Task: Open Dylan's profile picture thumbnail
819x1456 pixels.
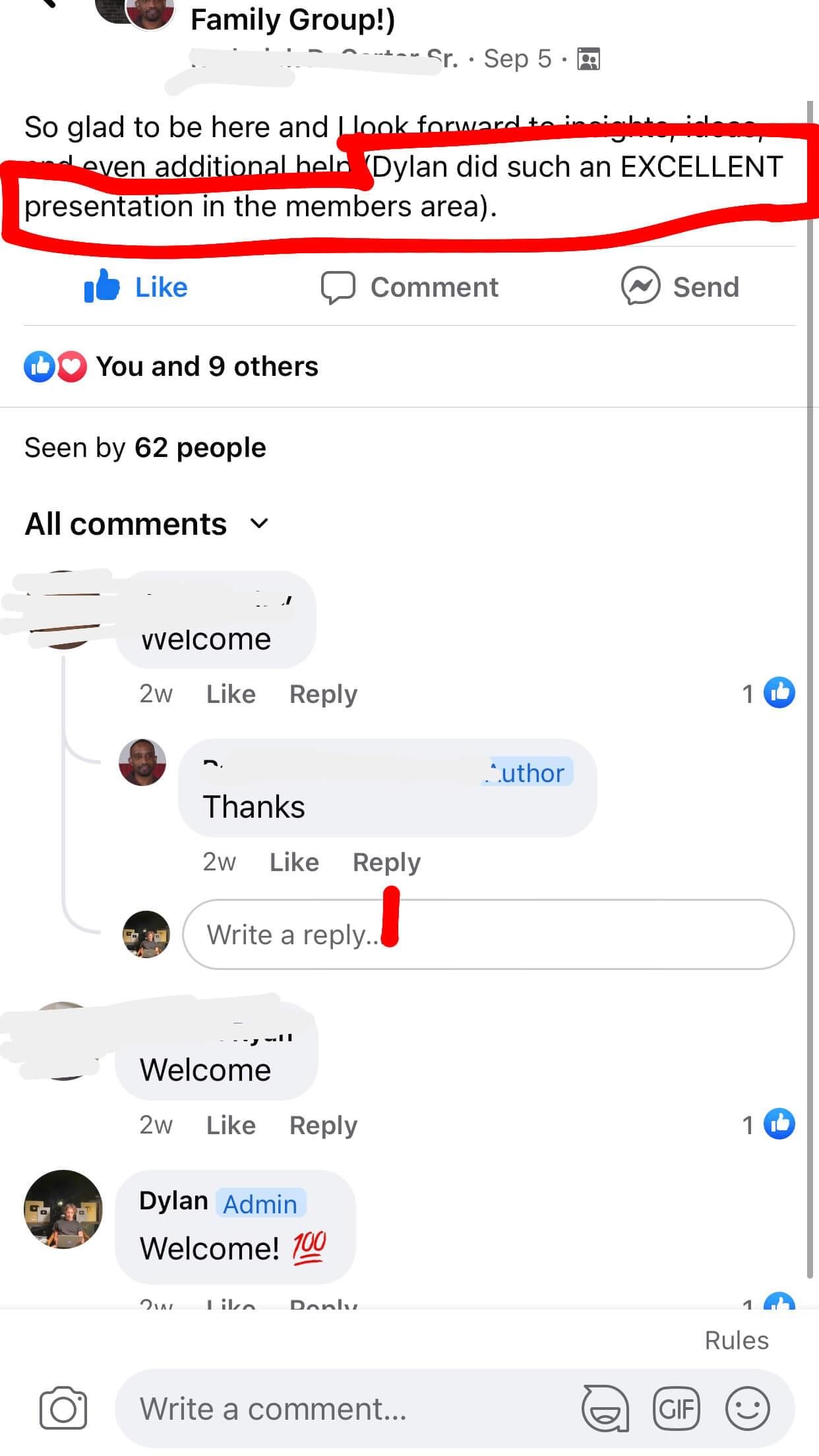Action: click(x=63, y=1210)
